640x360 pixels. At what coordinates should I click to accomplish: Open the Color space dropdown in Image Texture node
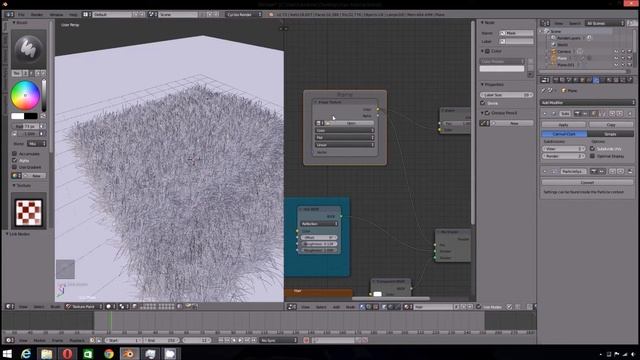pos(344,131)
